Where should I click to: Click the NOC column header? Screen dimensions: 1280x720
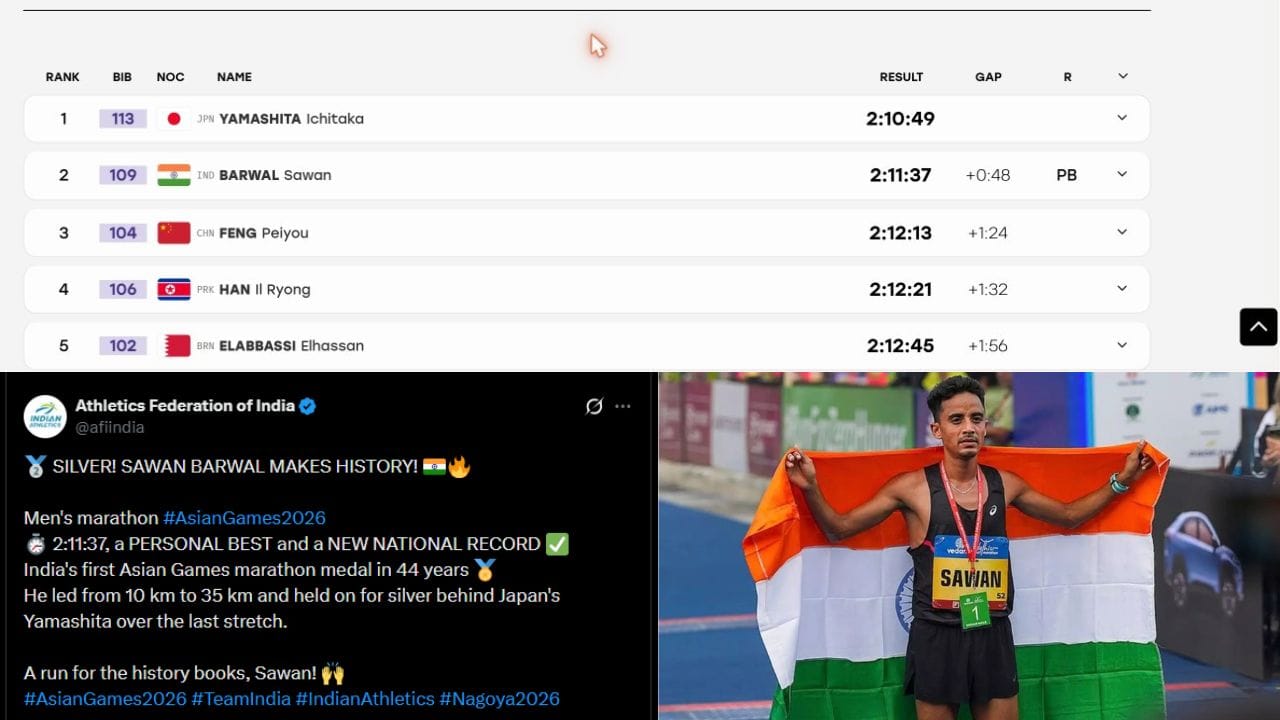[170, 77]
